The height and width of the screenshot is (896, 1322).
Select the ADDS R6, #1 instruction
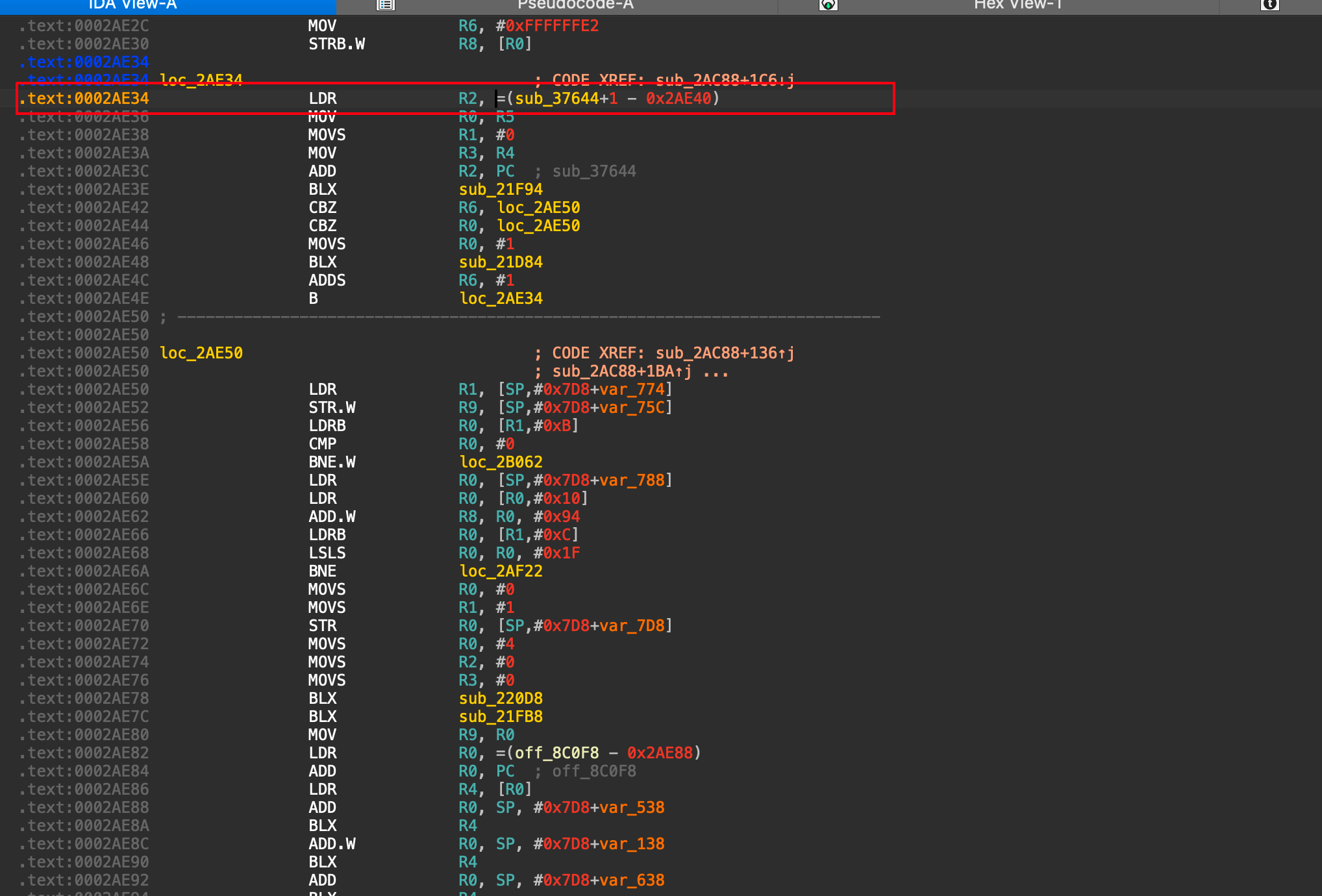[411, 280]
